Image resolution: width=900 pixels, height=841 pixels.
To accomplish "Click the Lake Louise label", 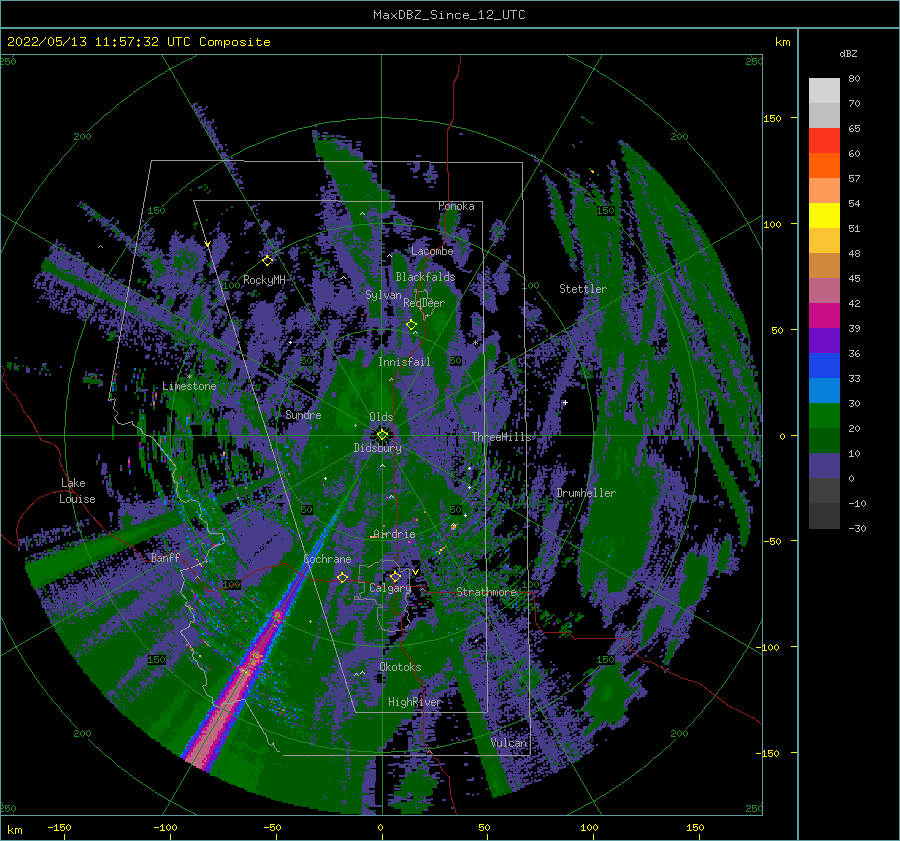I will [x=77, y=491].
